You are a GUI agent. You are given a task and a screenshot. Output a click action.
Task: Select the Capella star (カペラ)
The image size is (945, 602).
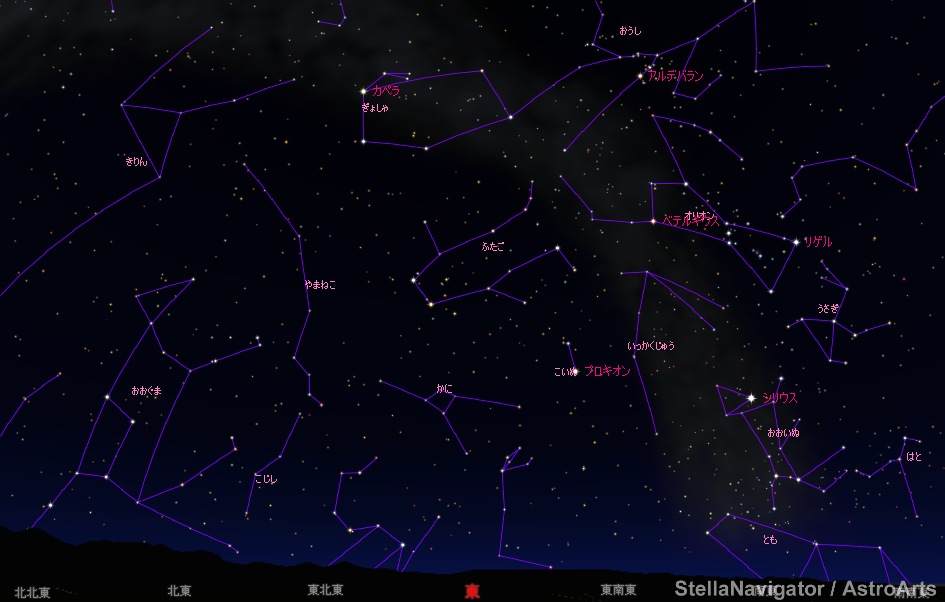[363, 91]
